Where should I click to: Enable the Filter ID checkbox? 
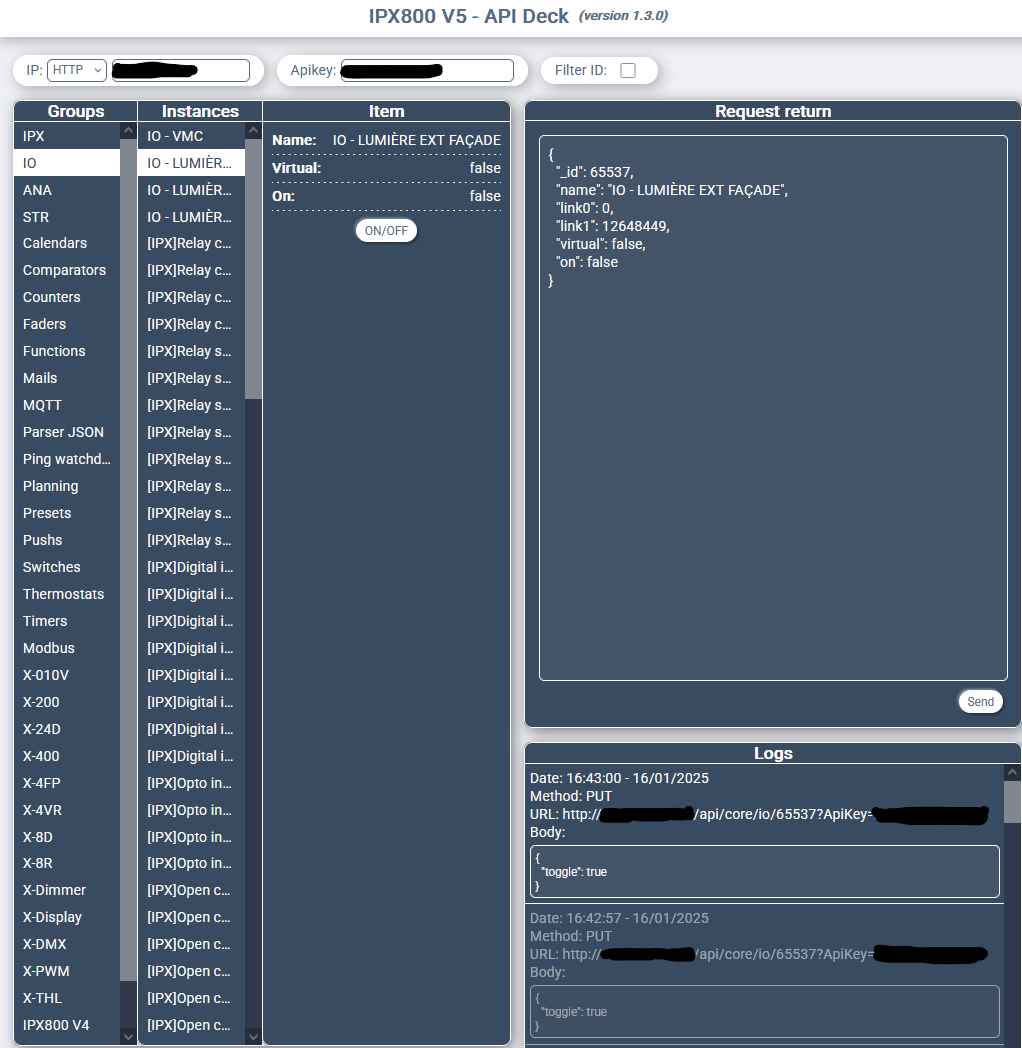pyautogui.click(x=628, y=70)
